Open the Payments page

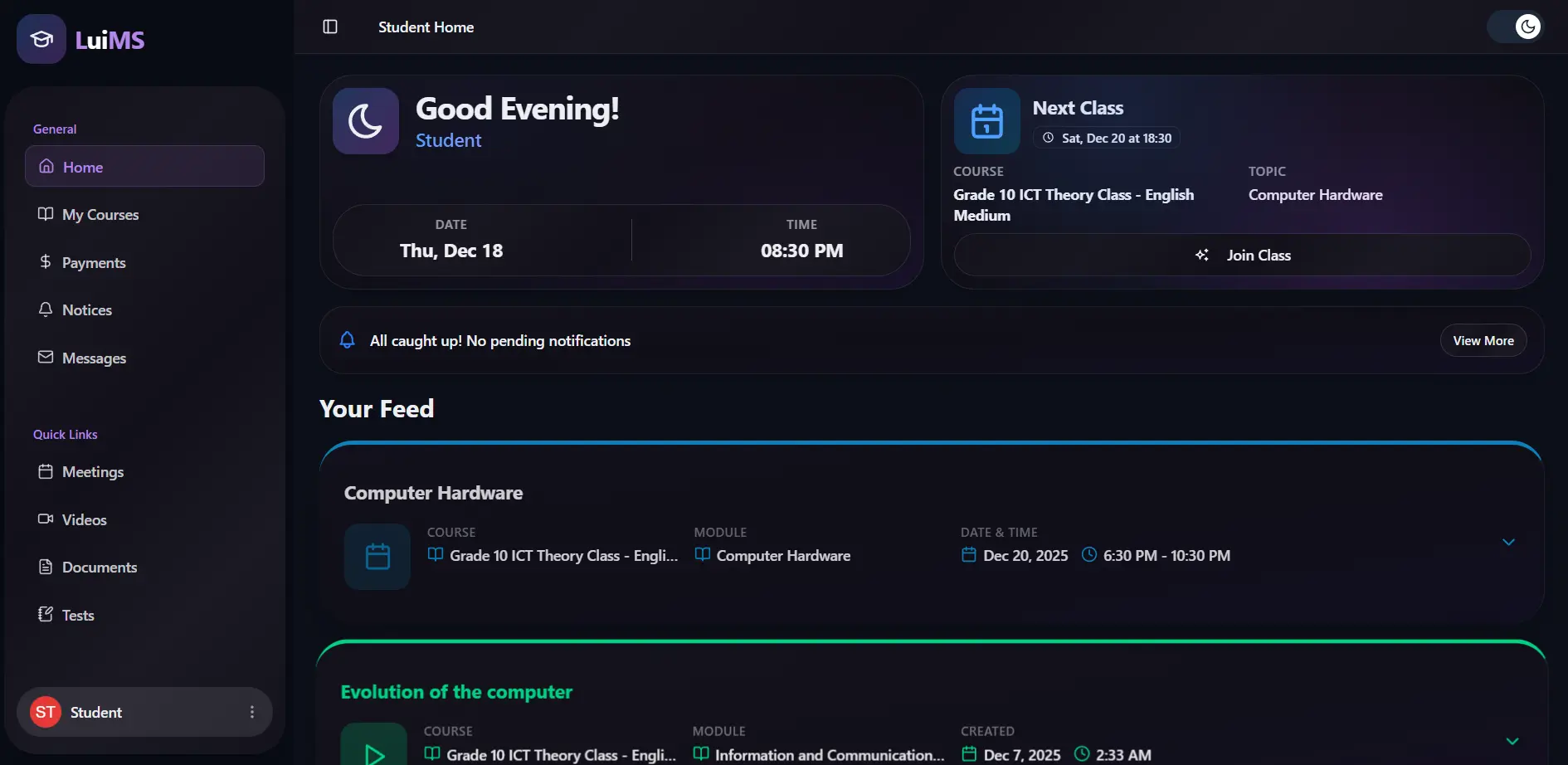[94, 263]
